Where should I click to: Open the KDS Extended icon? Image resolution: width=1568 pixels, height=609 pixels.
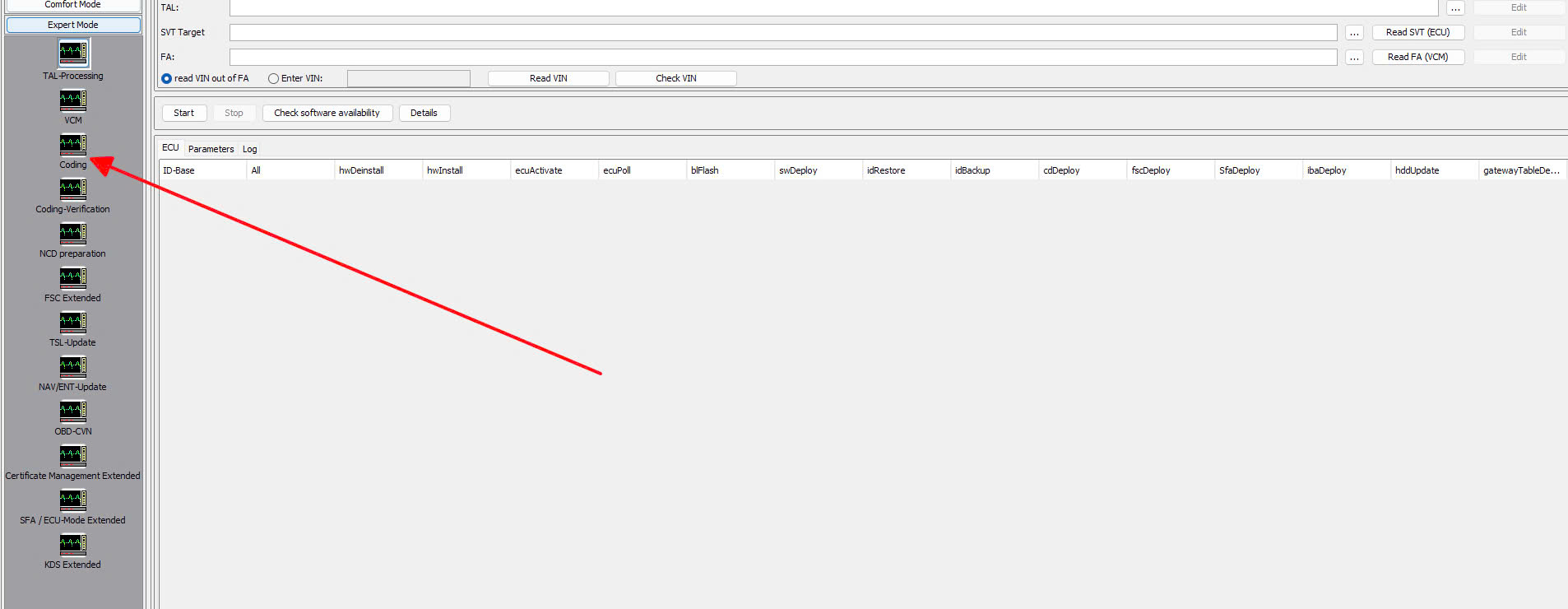[x=73, y=544]
